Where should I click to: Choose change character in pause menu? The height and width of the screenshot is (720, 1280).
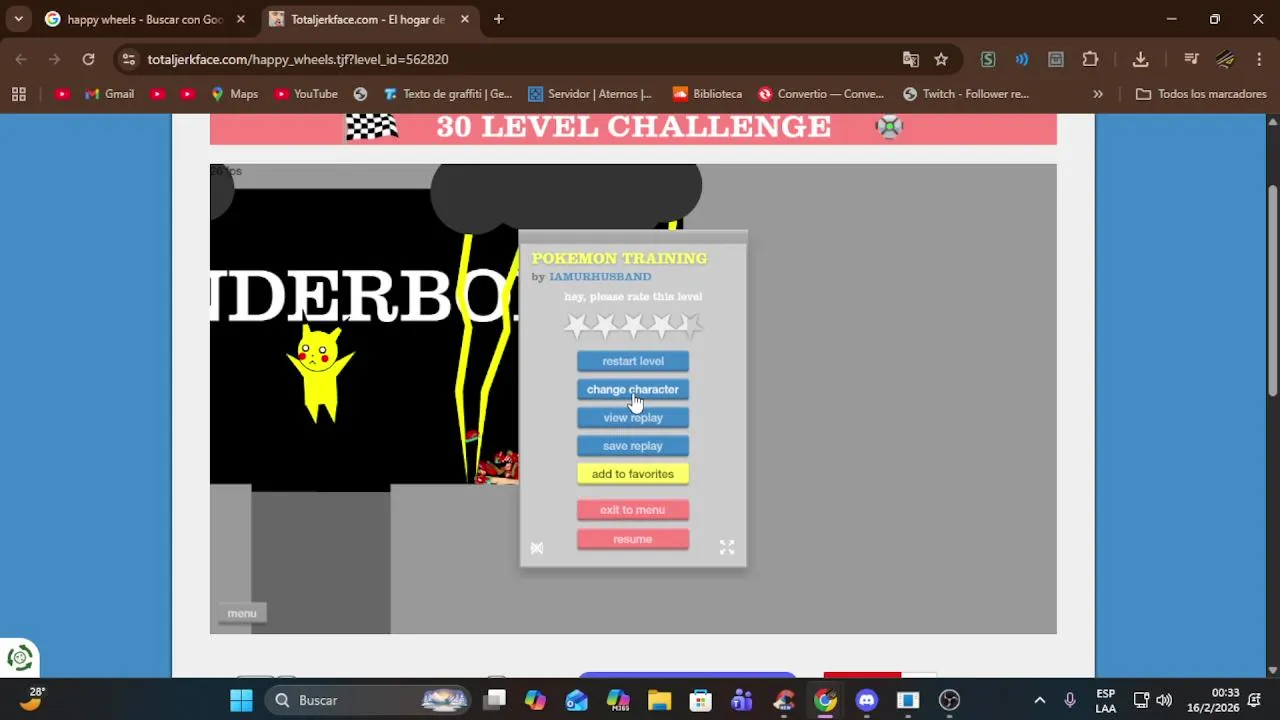pos(632,389)
